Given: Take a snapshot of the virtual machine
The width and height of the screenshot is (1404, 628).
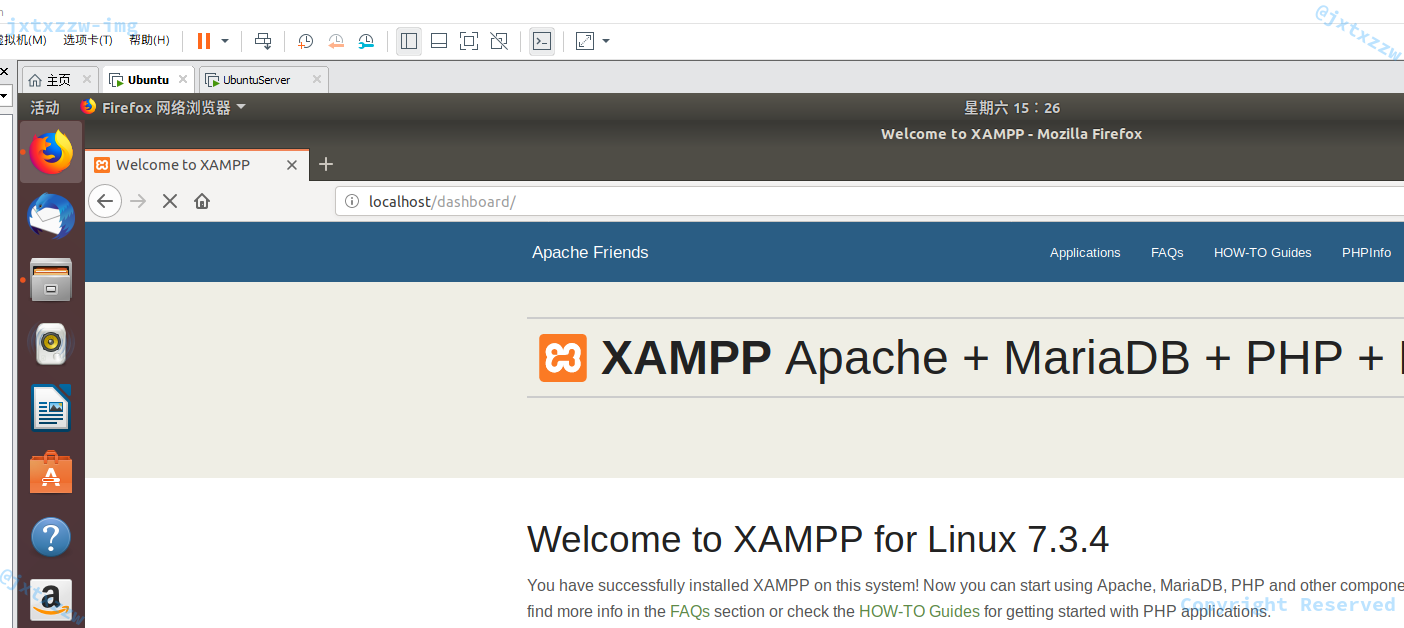Looking at the screenshot, I should click(x=306, y=41).
